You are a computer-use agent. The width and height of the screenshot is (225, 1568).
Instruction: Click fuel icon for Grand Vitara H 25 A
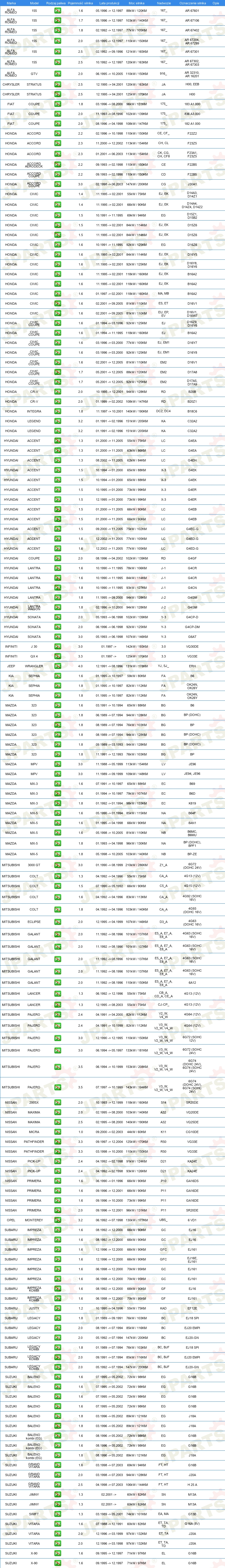[58, 1485]
